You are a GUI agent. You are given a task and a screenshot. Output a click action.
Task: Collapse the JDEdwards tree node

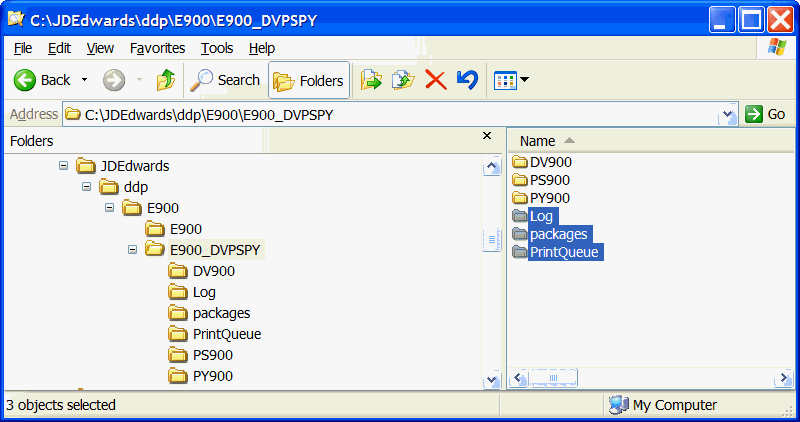[x=63, y=166]
